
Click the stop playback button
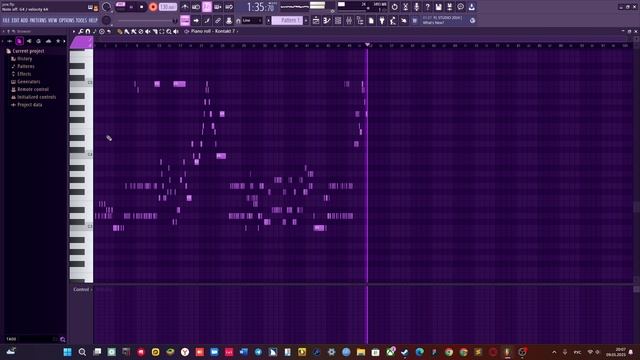click(x=142, y=7)
